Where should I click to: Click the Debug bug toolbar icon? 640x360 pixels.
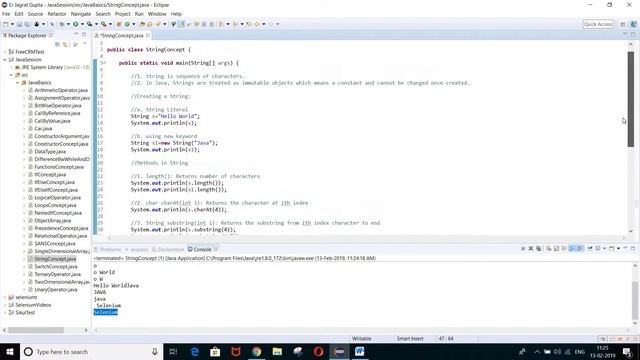pyautogui.click(x=62, y=24)
